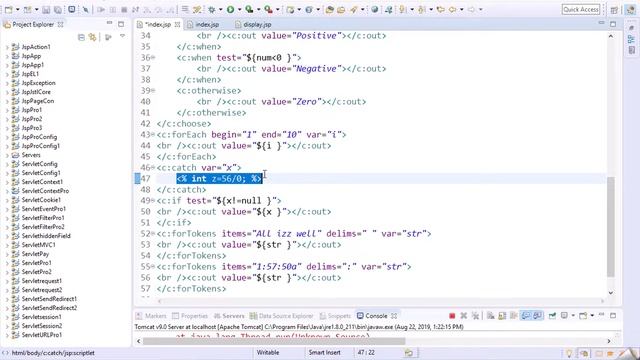Screen dimensions: 640x360
Task: Open the New file dropdown arrow
Action: coord(18,9)
